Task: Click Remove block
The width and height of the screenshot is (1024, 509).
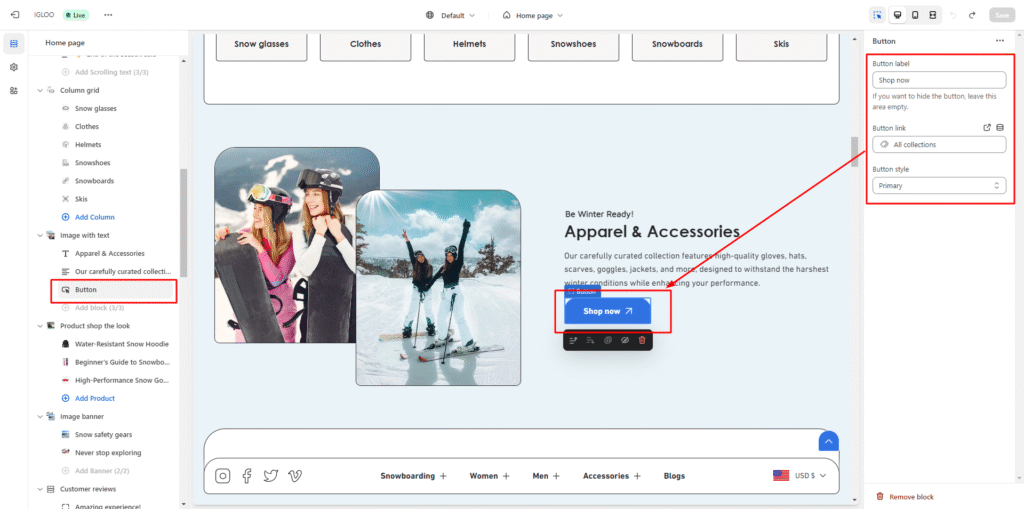Action: point(911,497)
